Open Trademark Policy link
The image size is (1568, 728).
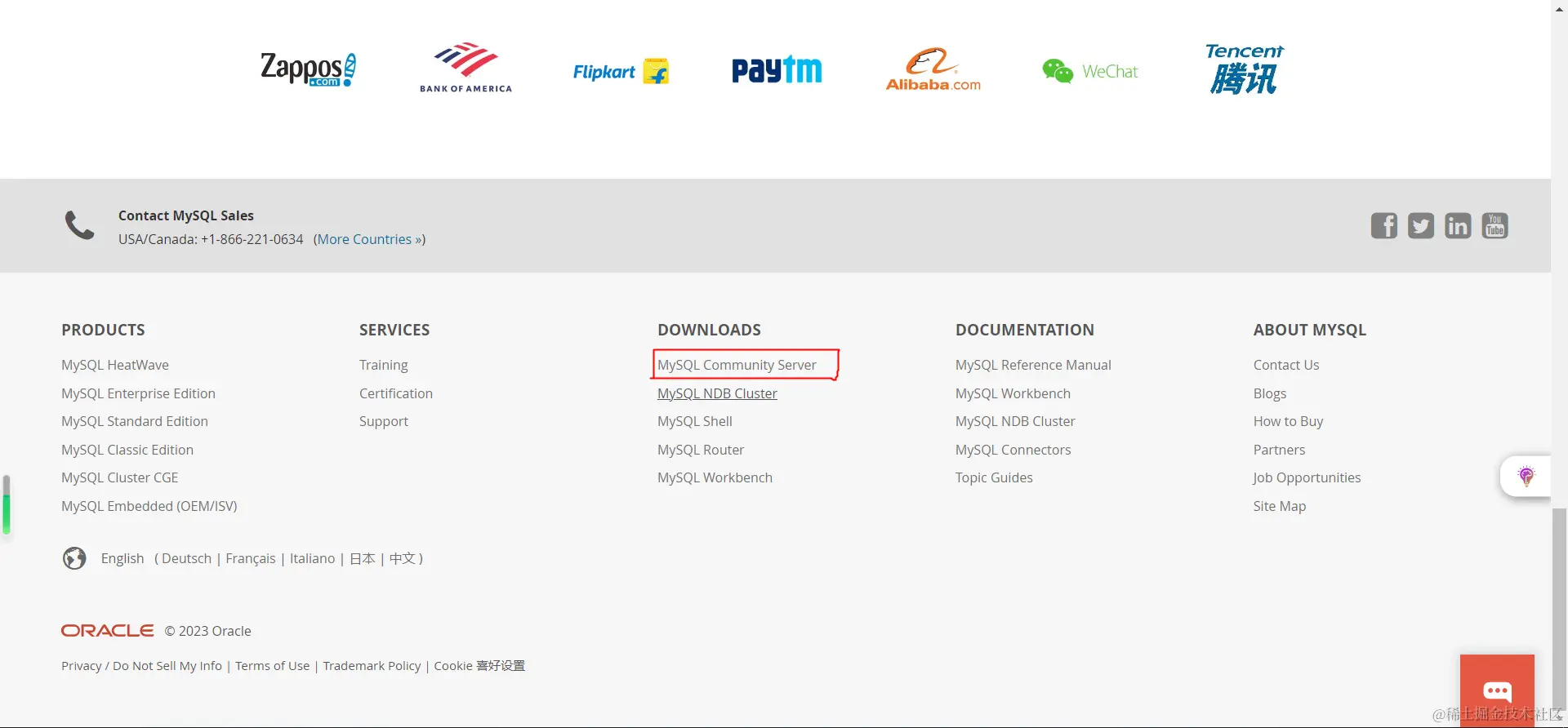pyautogui.click(x=372, y=666)
